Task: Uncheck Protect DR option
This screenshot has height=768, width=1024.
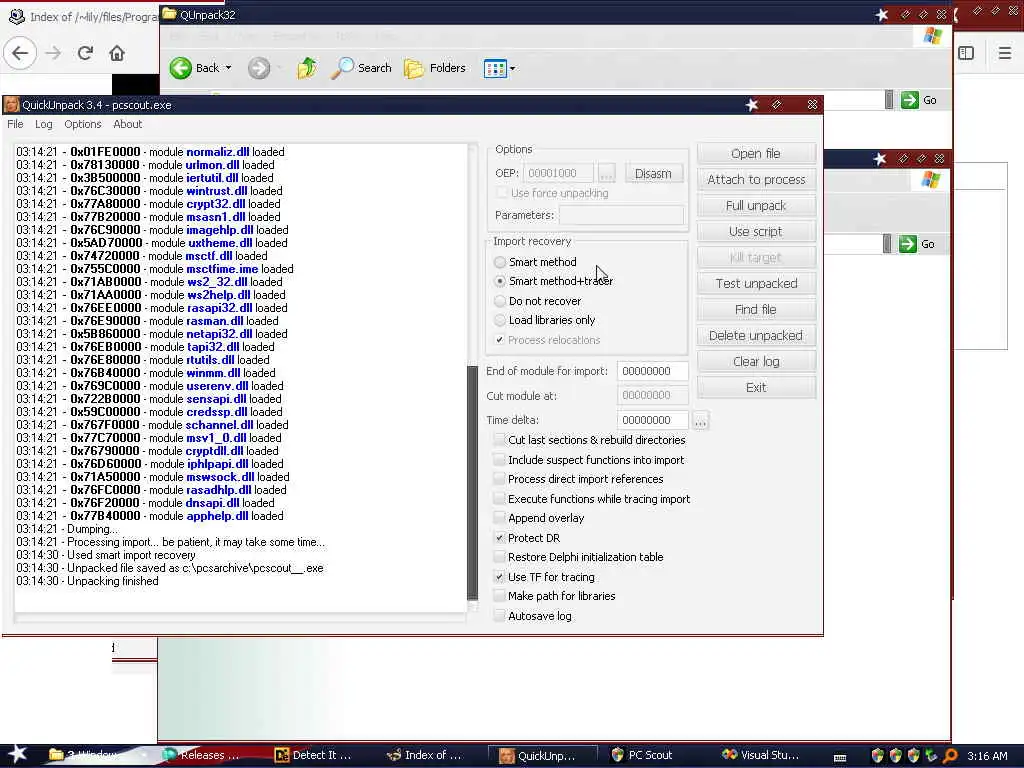Action: pos(500,538)
